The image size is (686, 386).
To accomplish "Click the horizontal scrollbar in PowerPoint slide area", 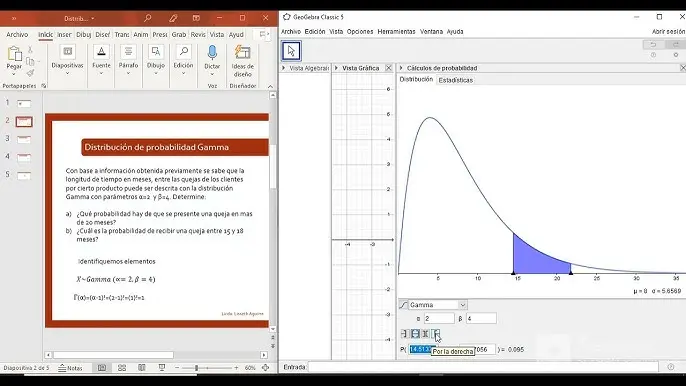I will click(x=113, y=355).
